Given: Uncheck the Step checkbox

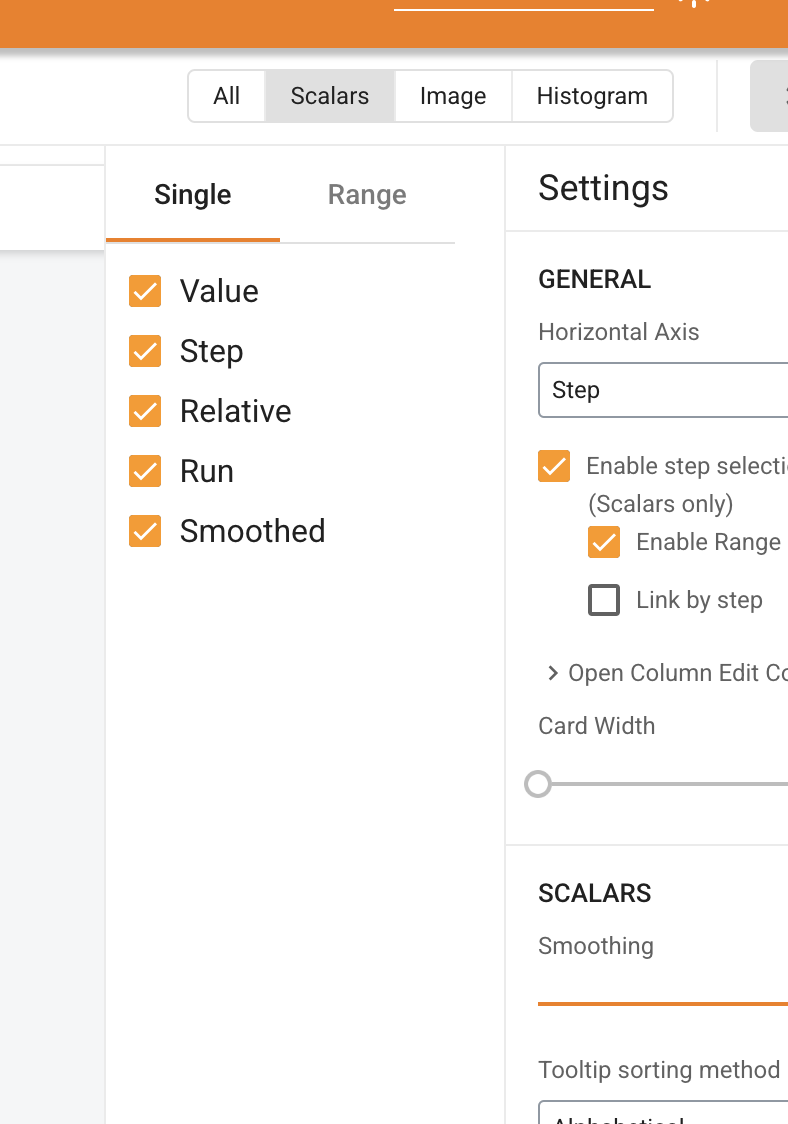Looking at the screenshot, I should pos(145,351).
